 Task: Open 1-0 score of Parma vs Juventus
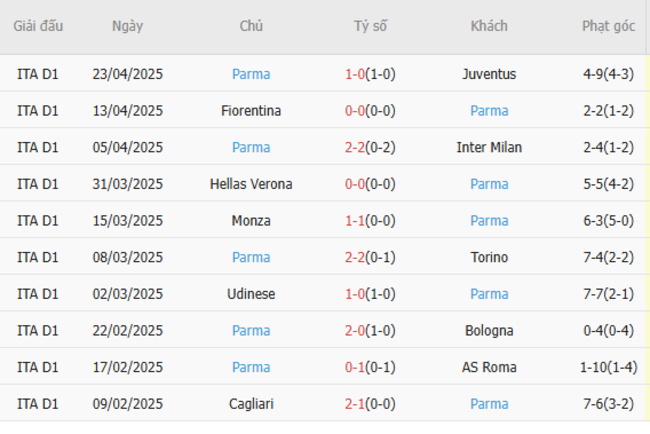tap(354, 74)
